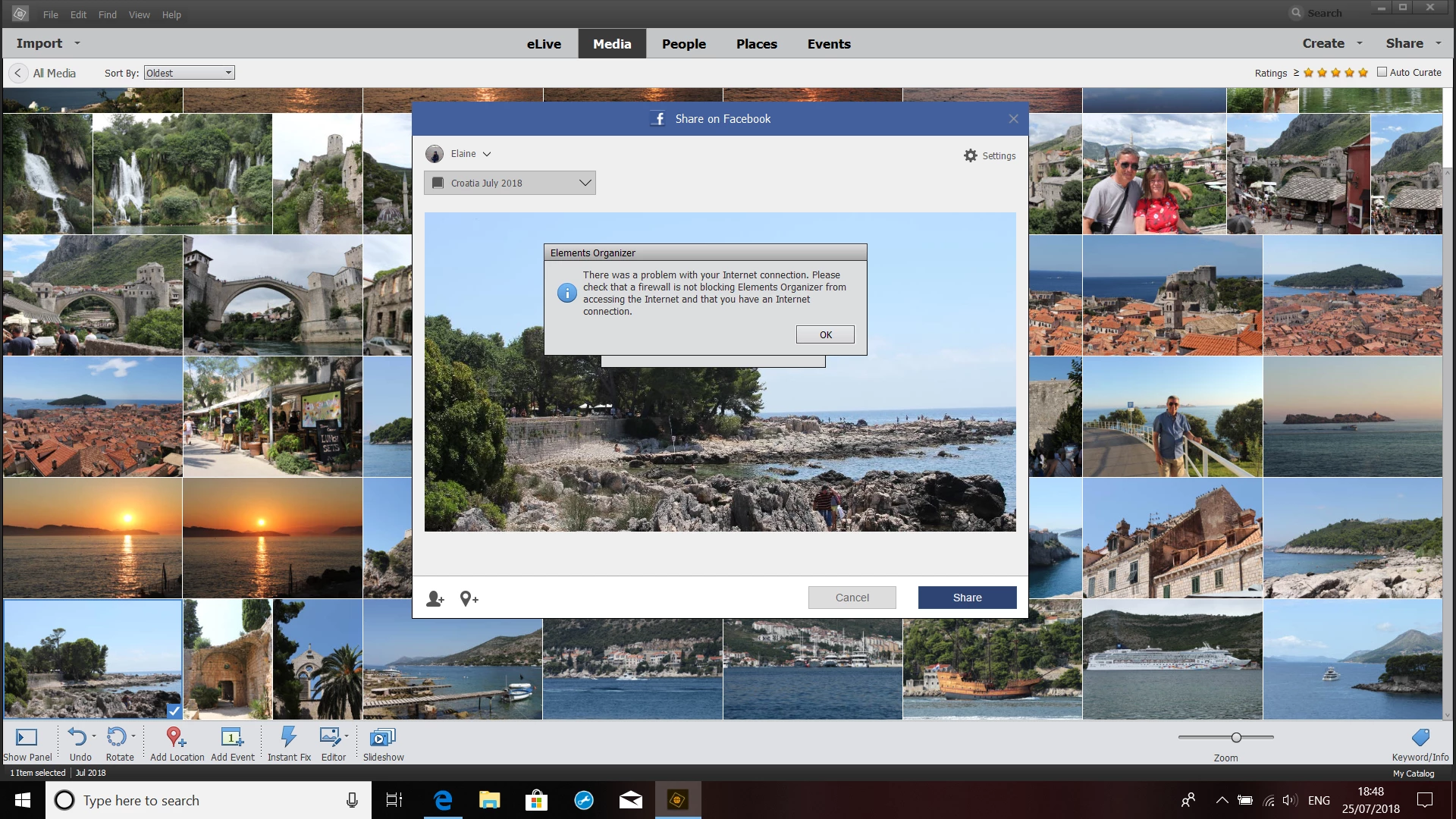Open Settings gear in Share dialog
The width and height of the screenshot is (1456, 819).
pos(971,155)
